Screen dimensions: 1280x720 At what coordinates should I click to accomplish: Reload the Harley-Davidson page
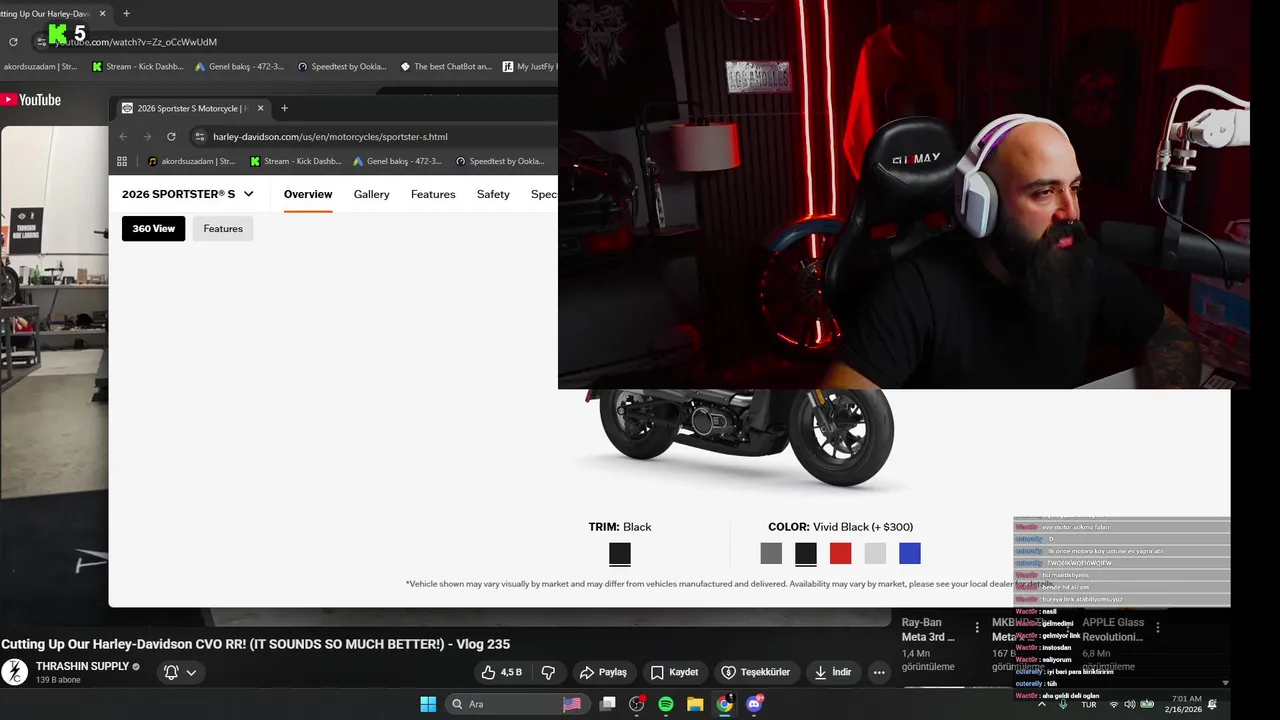point(171,137)
